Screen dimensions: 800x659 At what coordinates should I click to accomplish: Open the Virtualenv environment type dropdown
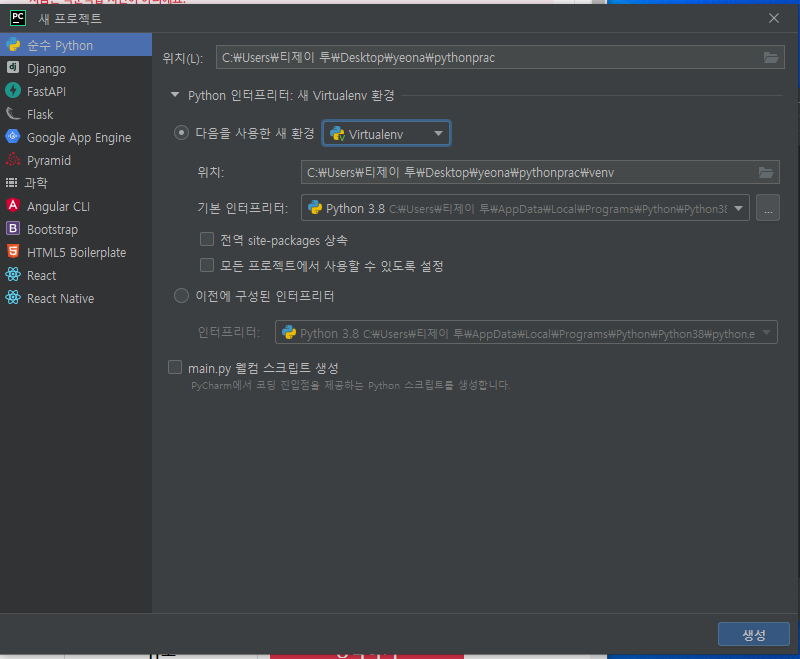386,134
